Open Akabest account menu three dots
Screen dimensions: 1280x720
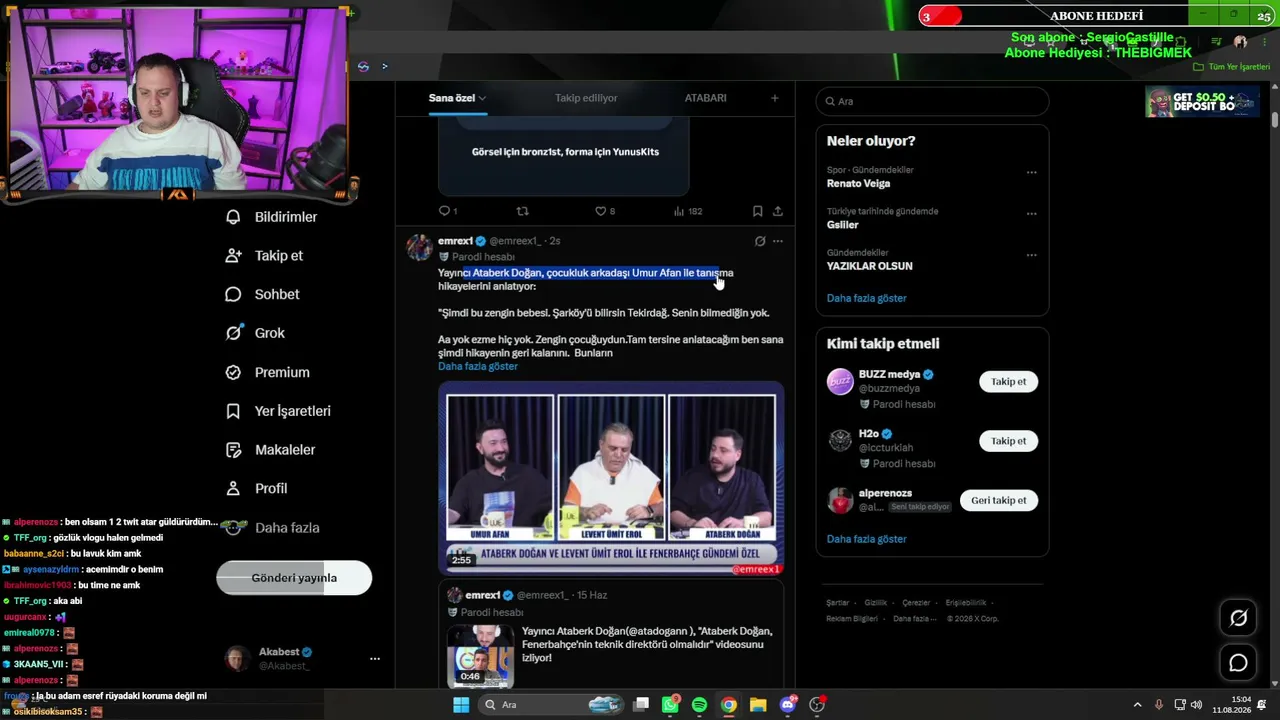pyautogui.click(x=375, y=659)
